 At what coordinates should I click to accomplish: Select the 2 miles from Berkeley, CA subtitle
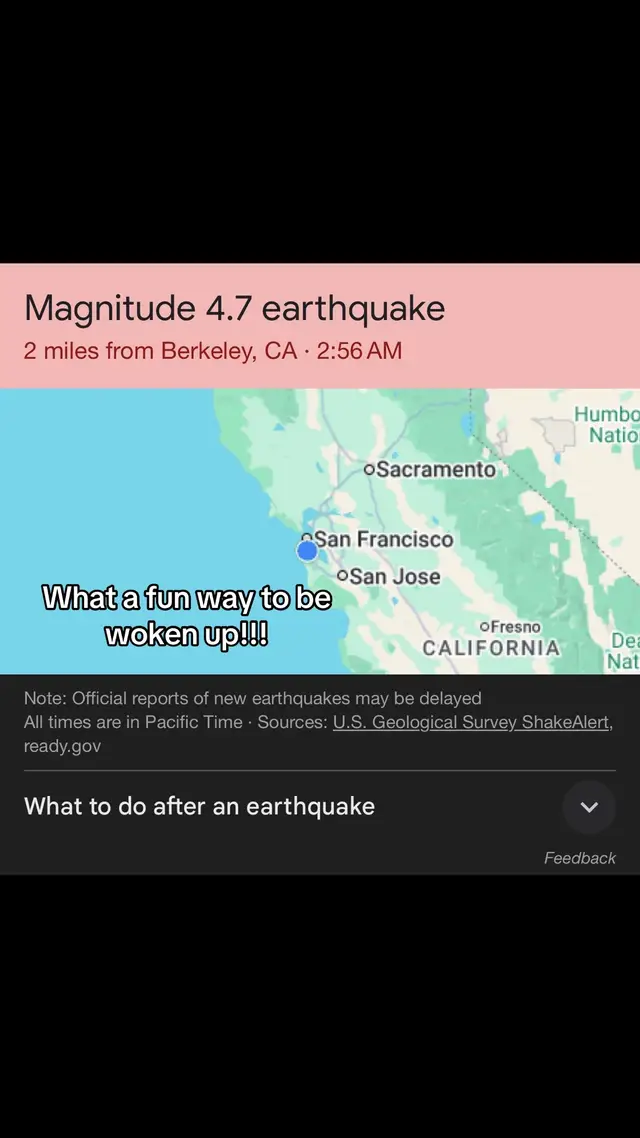tap(213, 351)
